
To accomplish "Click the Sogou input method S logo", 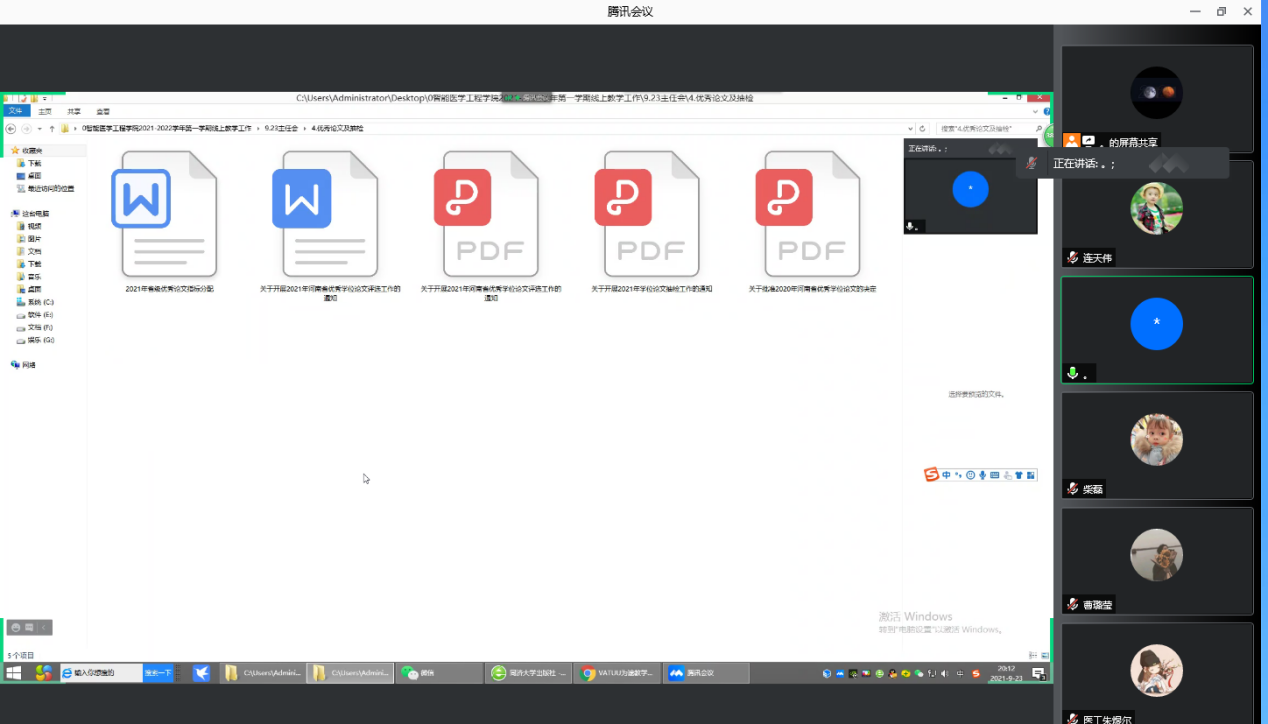I will click(931, 475).
